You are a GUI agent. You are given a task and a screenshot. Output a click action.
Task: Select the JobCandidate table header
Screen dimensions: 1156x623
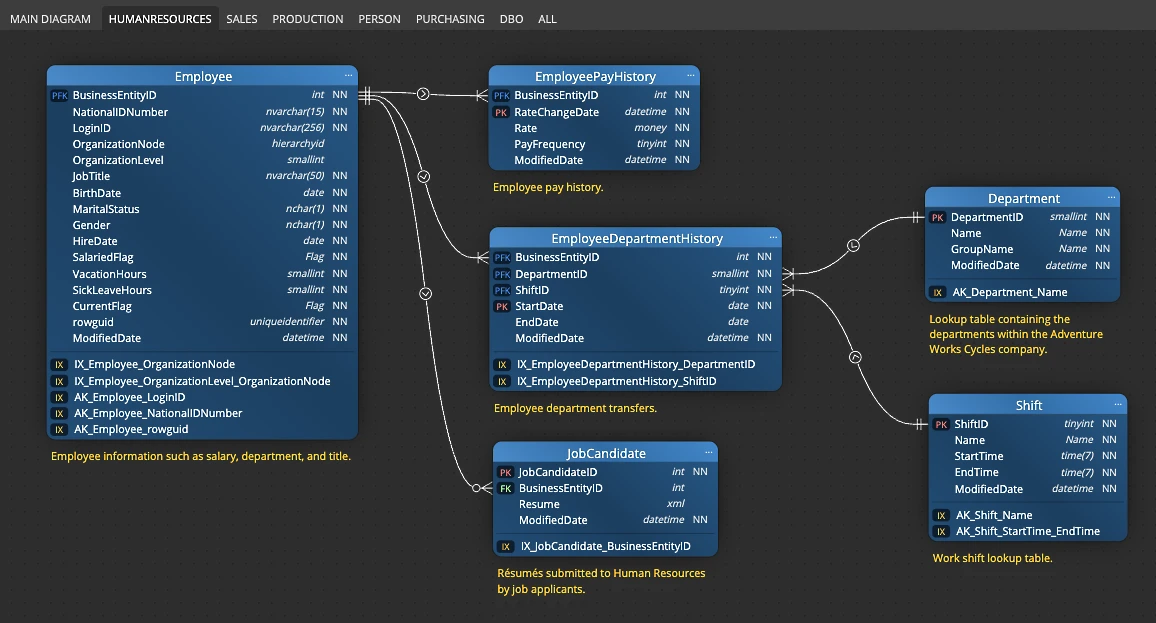605,453
